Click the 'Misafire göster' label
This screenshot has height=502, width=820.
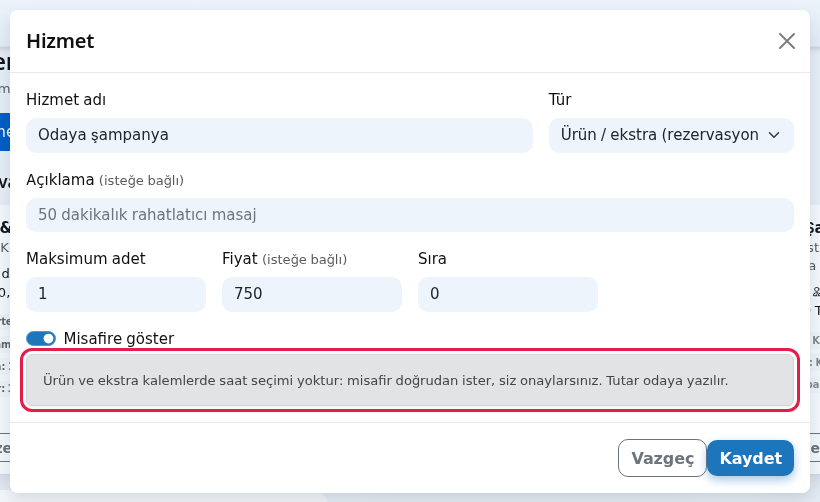119,339
